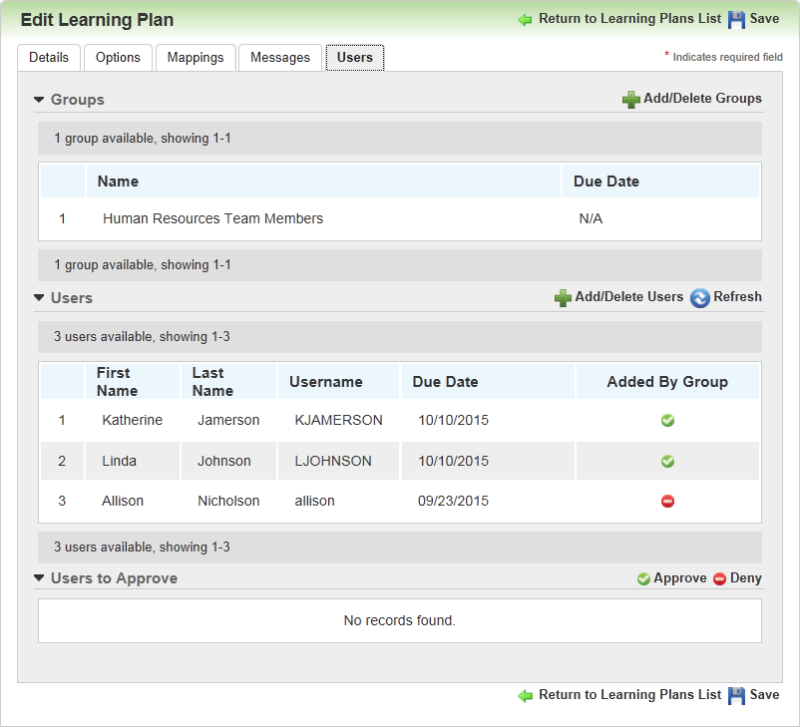
Task: Click the top Save link text
Action: 764,18
